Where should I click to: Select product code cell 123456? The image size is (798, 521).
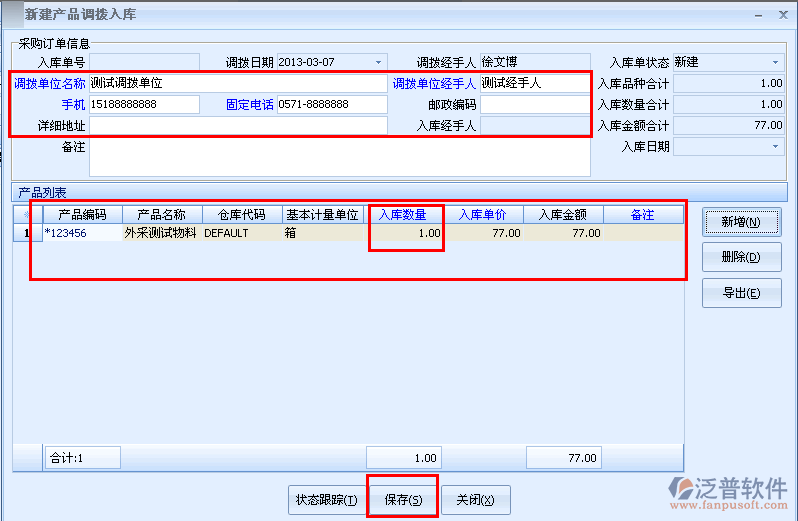82,233
